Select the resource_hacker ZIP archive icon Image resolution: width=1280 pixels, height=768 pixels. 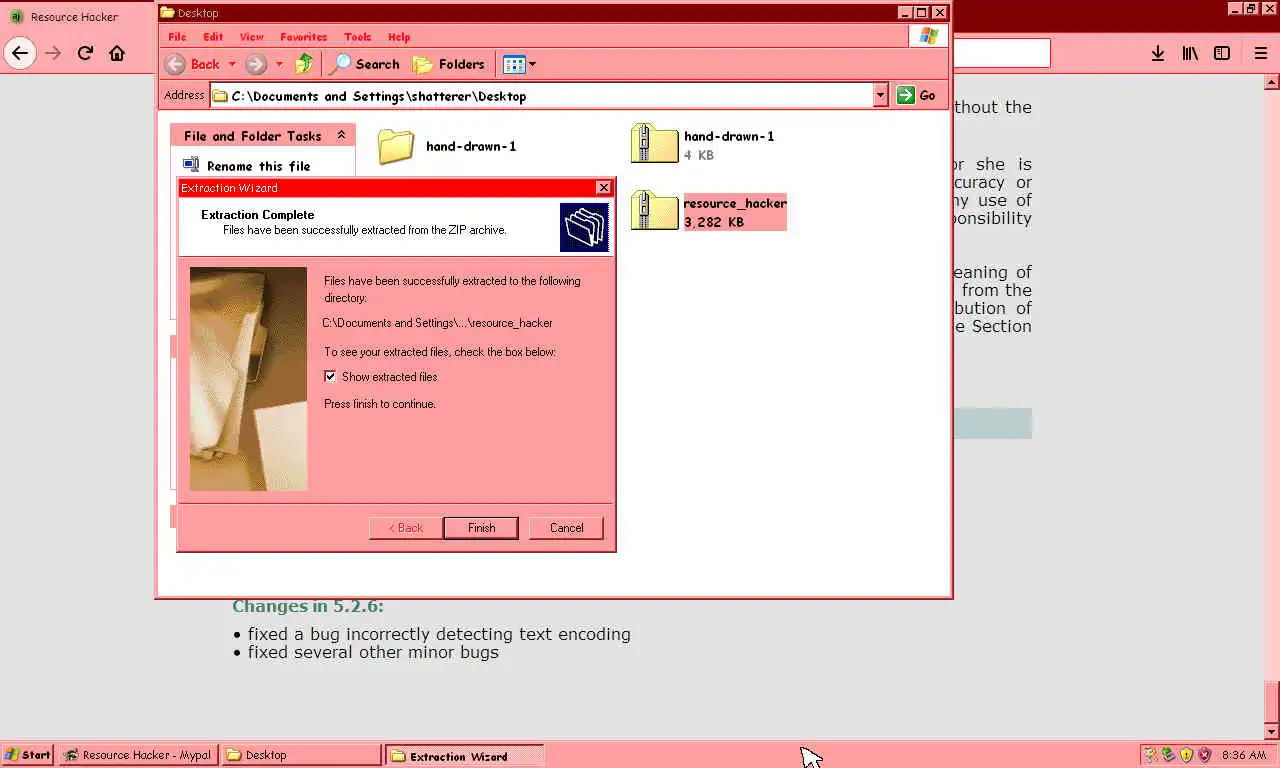click(655, 211)
